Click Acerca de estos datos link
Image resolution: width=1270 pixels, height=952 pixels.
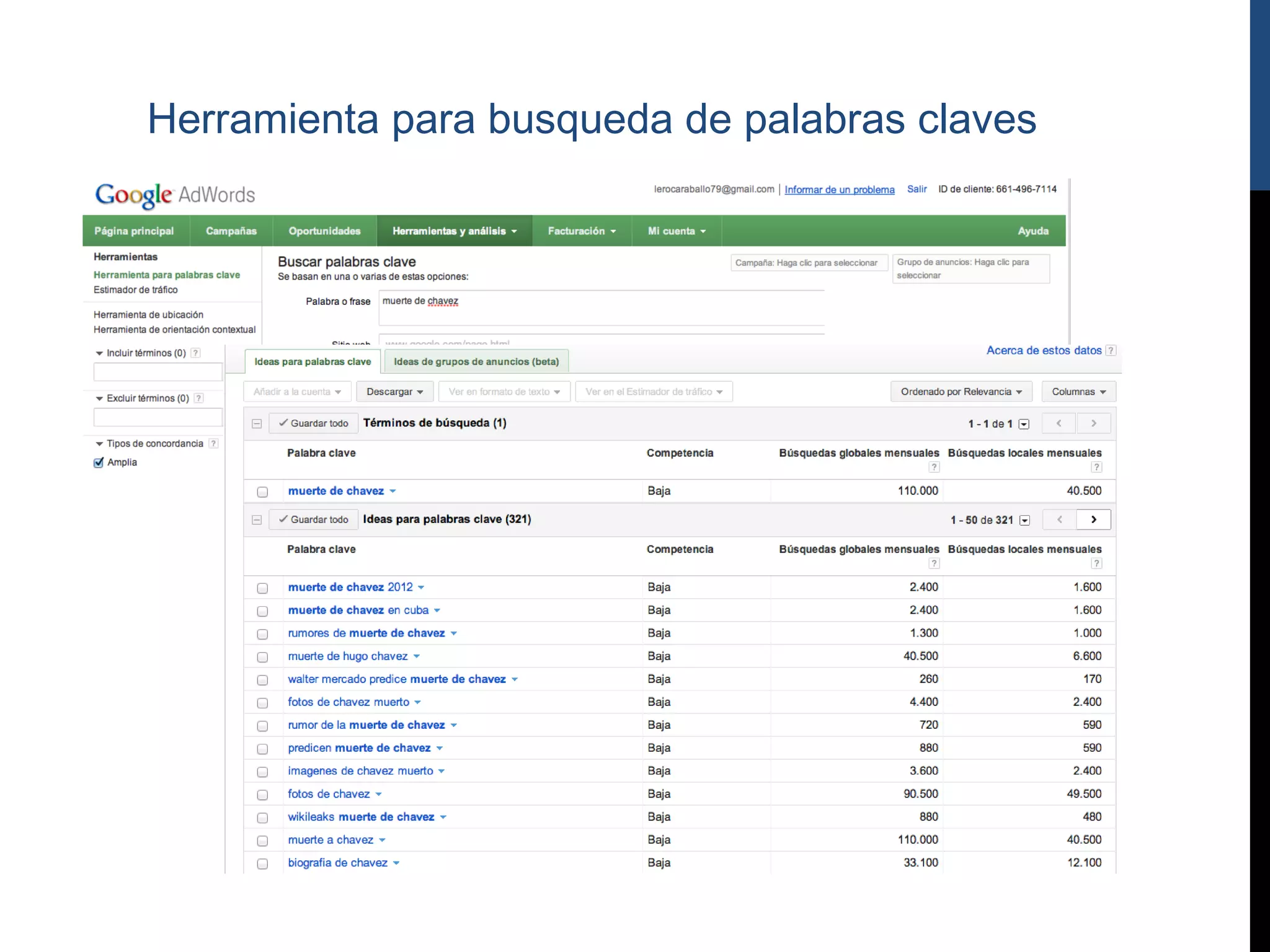(1044, 350)
